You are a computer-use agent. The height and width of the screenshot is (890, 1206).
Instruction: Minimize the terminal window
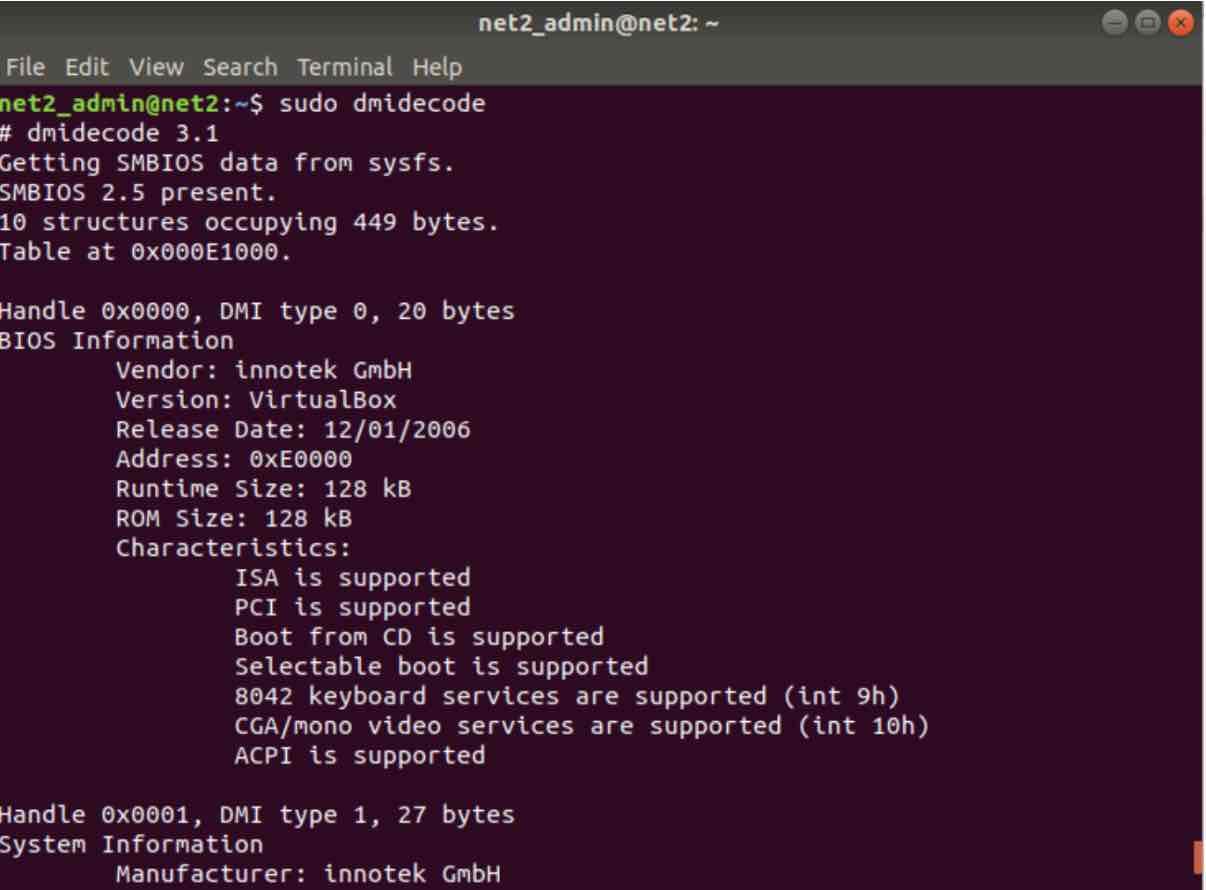(1116, 23)
